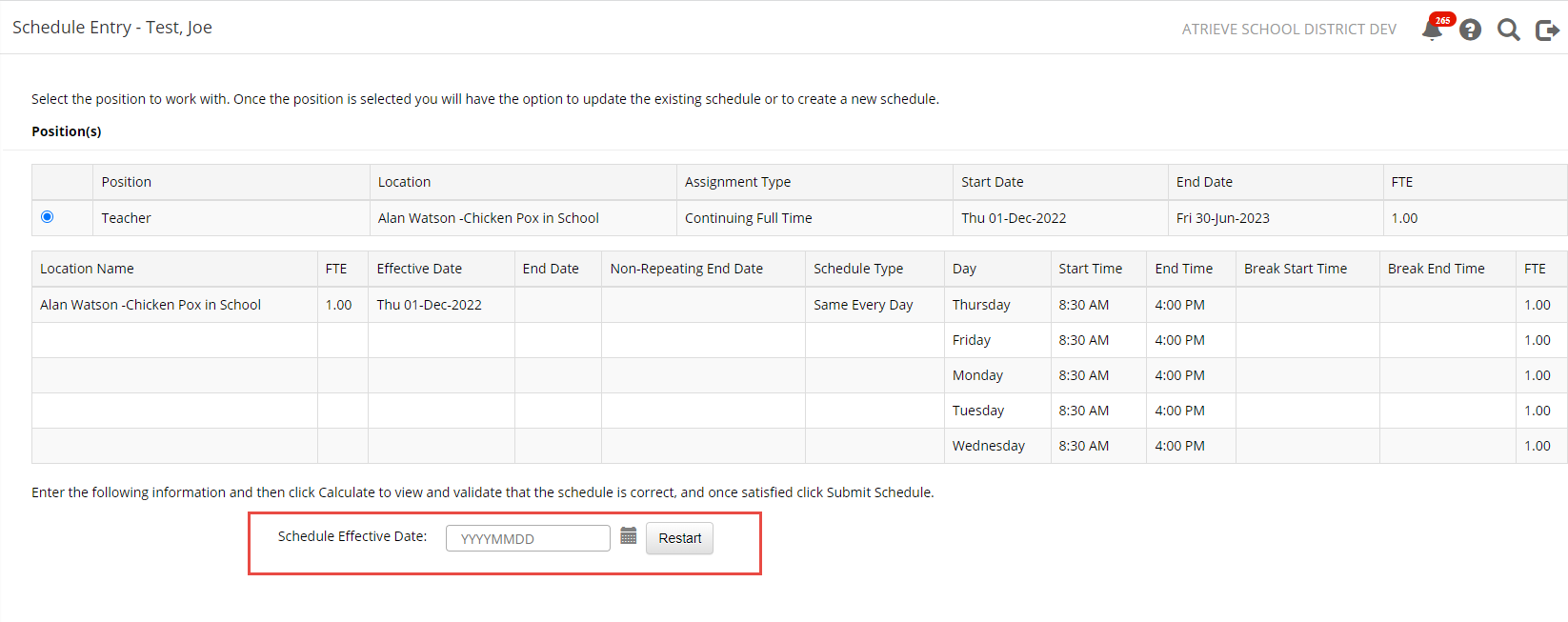Focus the Schedule Effective Date field
Image resolution: width=1568 pixels, height=622 pixels.
pyautogui.click(x=528, y=538)
